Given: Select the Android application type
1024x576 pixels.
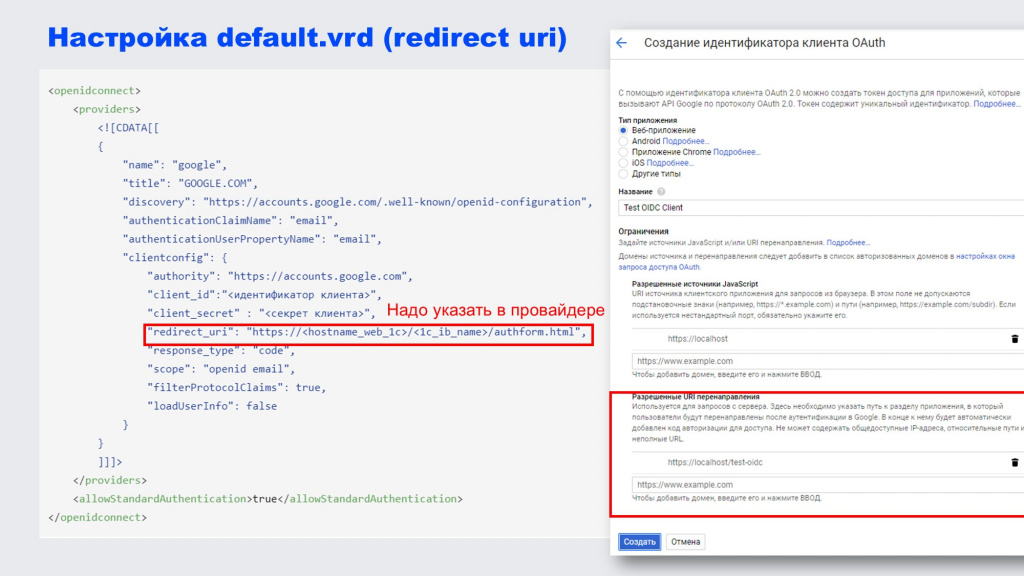Looking at the screenshot, I should click(624, 142).
